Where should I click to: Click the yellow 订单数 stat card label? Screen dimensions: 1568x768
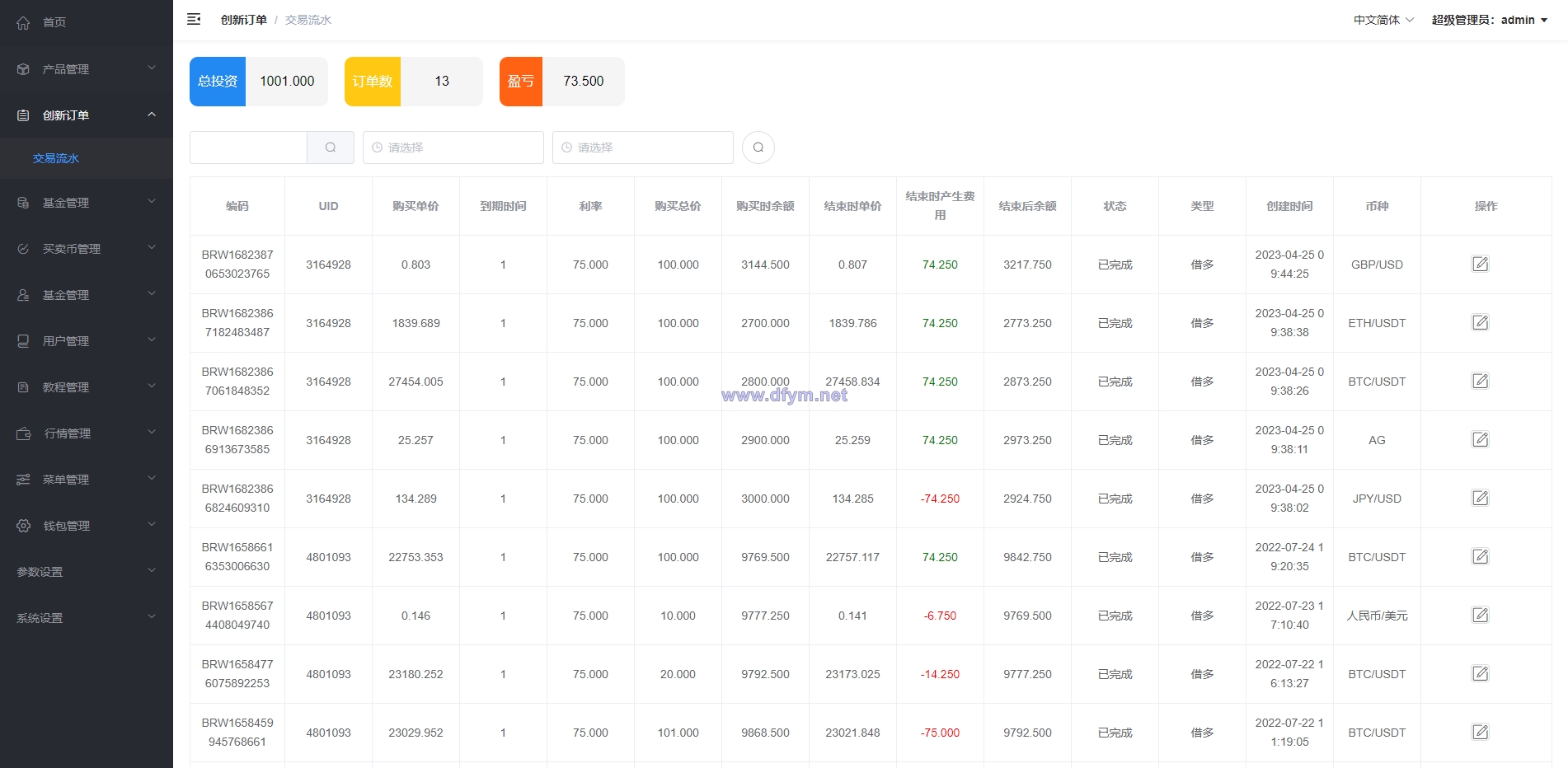[373, 82]
